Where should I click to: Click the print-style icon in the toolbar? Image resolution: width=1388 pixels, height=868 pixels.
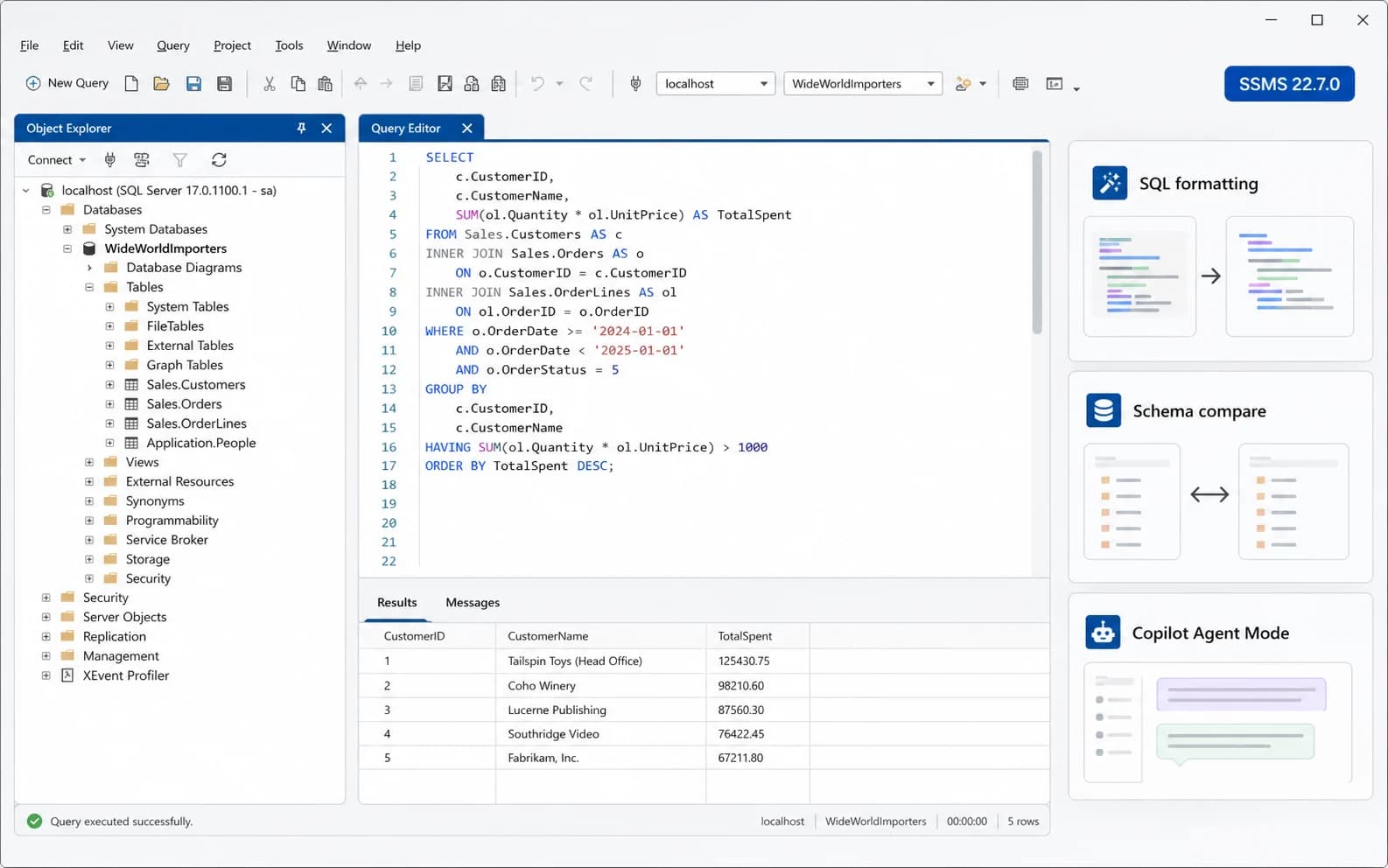pos(1020,83)
